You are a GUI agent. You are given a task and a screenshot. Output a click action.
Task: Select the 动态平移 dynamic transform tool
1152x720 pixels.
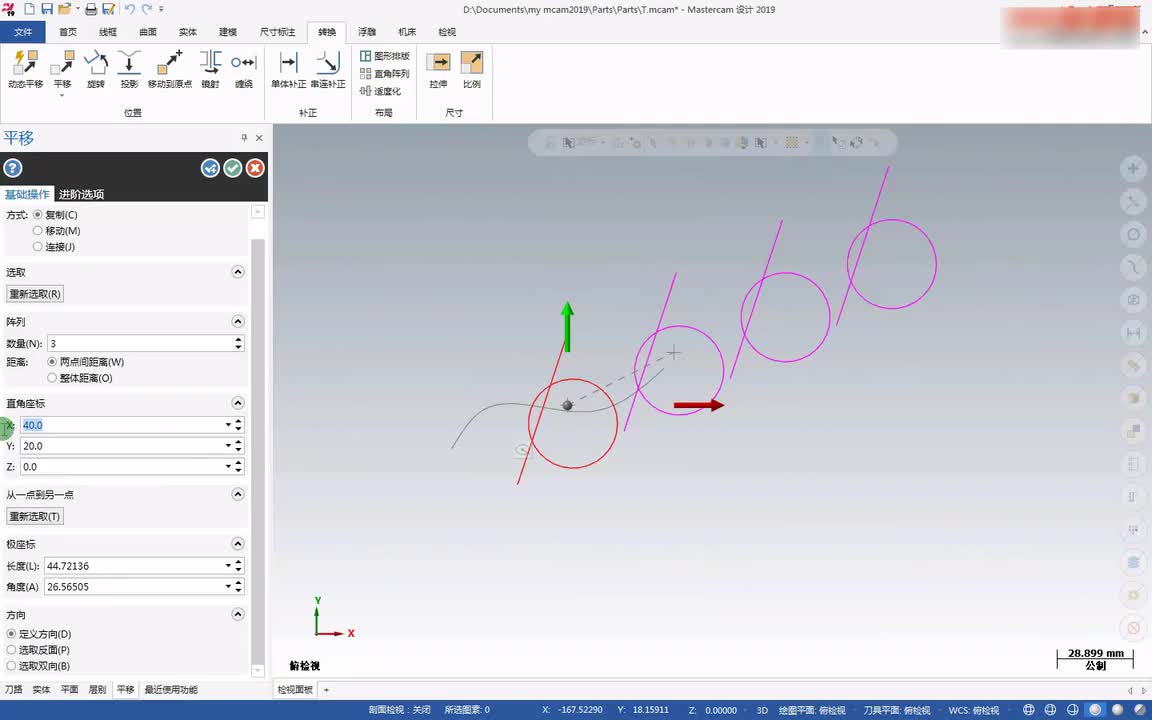(x=26, y=69)
